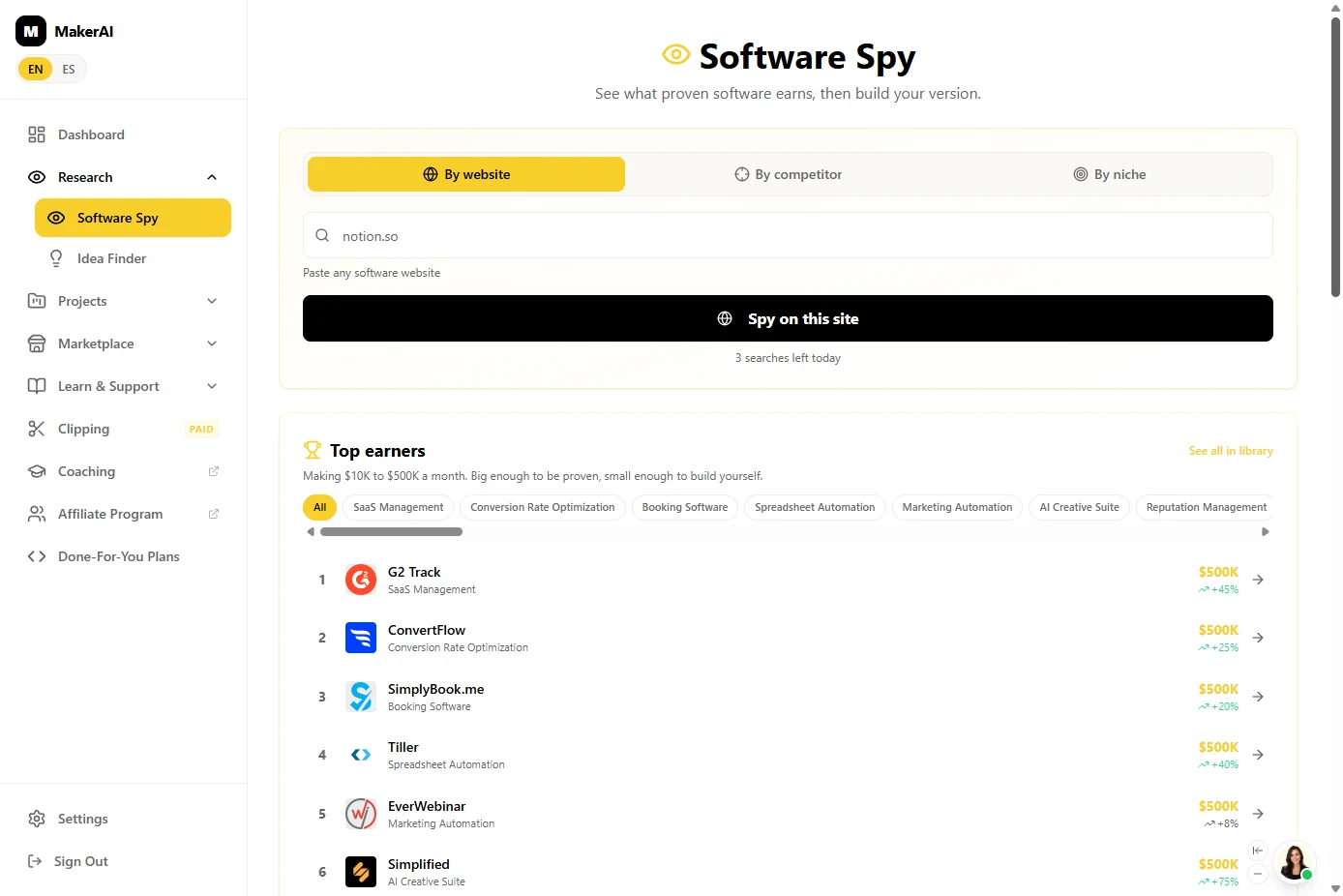The image size is (1343, 896).
Task: Open See all in library link
Action: [x=1231, y=451]
